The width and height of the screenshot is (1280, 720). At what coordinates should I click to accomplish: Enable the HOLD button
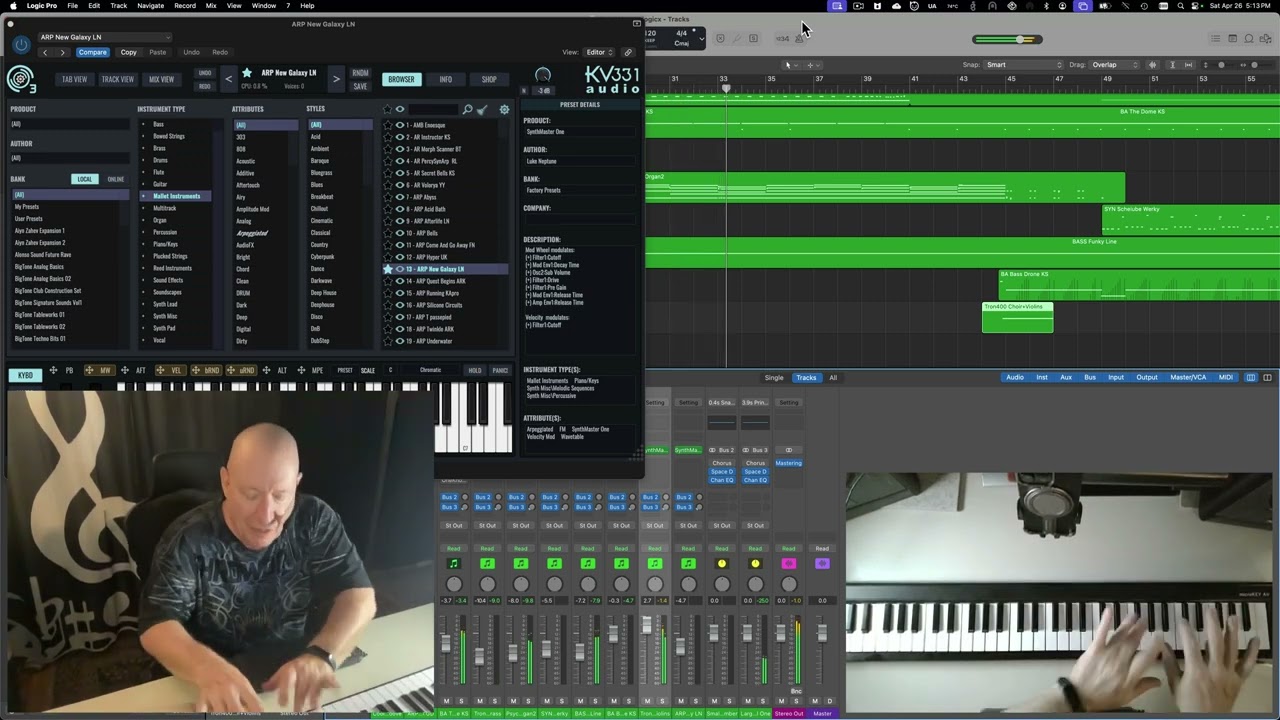[x=475, y=370]
